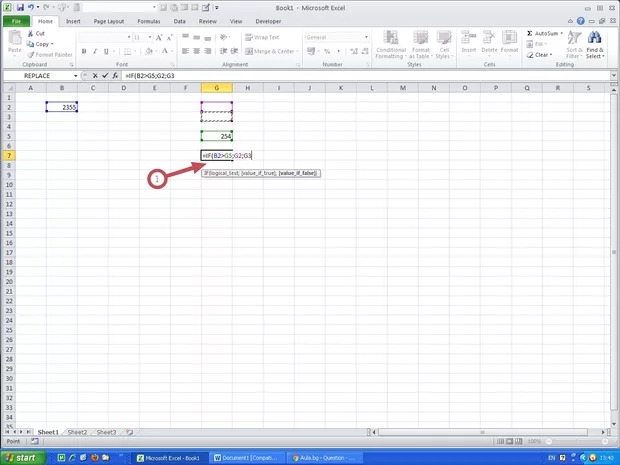Toggle Align Text Right
Image resolution: width=620 pixels, height=465 pixels.
click(x=208, y=51)
